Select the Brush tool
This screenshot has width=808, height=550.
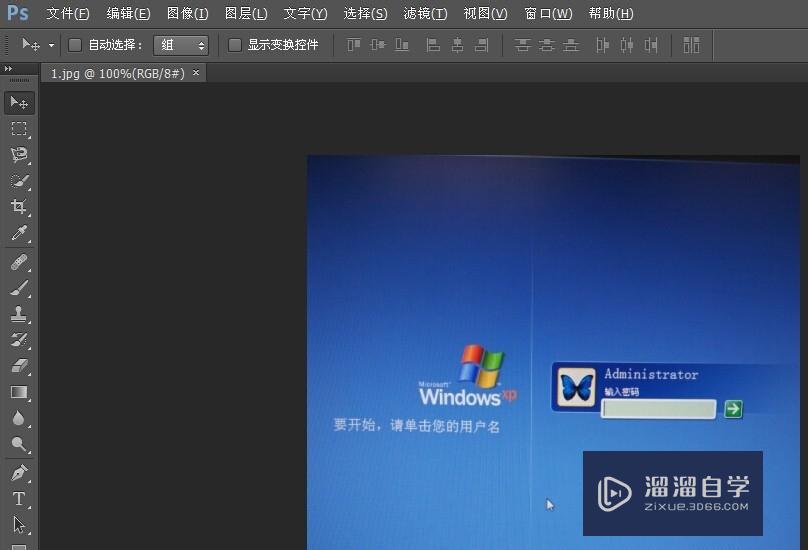point(19,288)
